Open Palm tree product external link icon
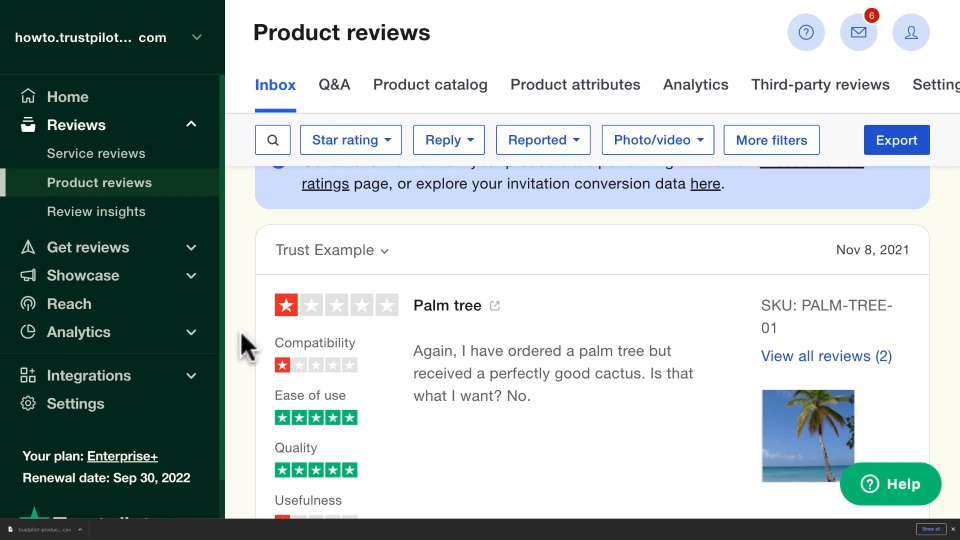This screenshot has width=960, height=540. pos(495,306)
